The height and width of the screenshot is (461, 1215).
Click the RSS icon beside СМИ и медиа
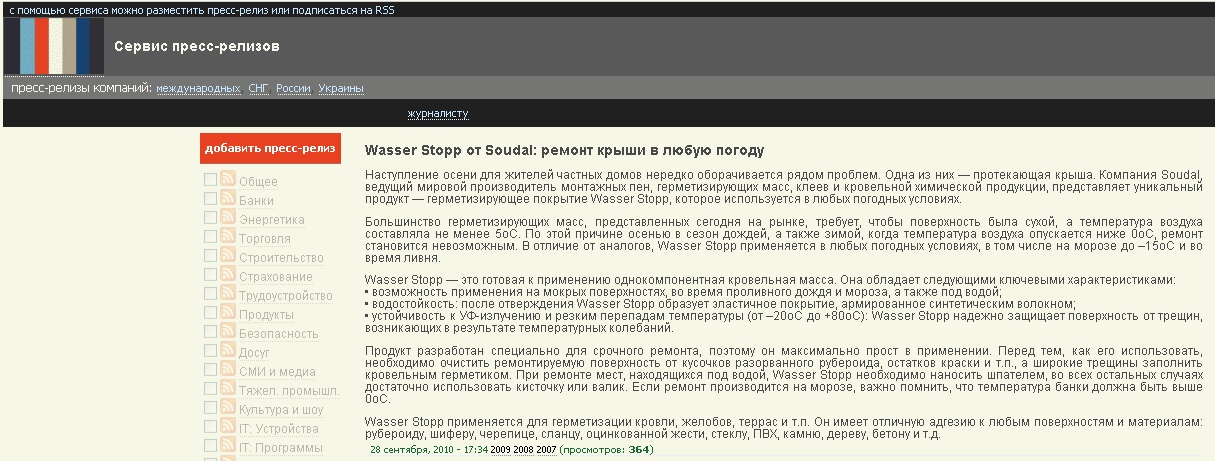point(228,370)
